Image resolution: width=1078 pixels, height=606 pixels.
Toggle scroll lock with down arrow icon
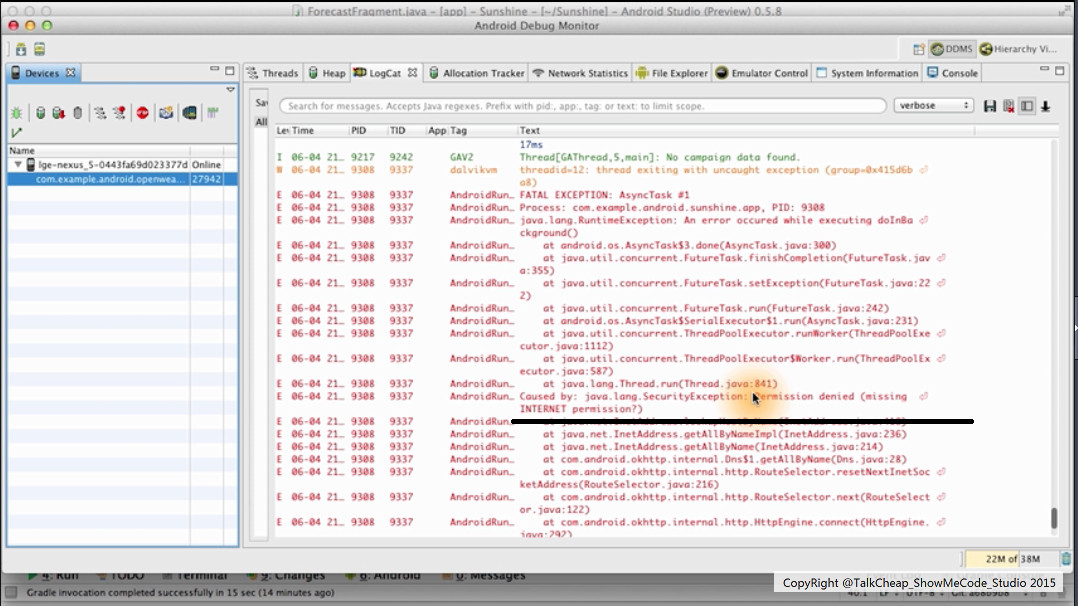(1046, 106)
